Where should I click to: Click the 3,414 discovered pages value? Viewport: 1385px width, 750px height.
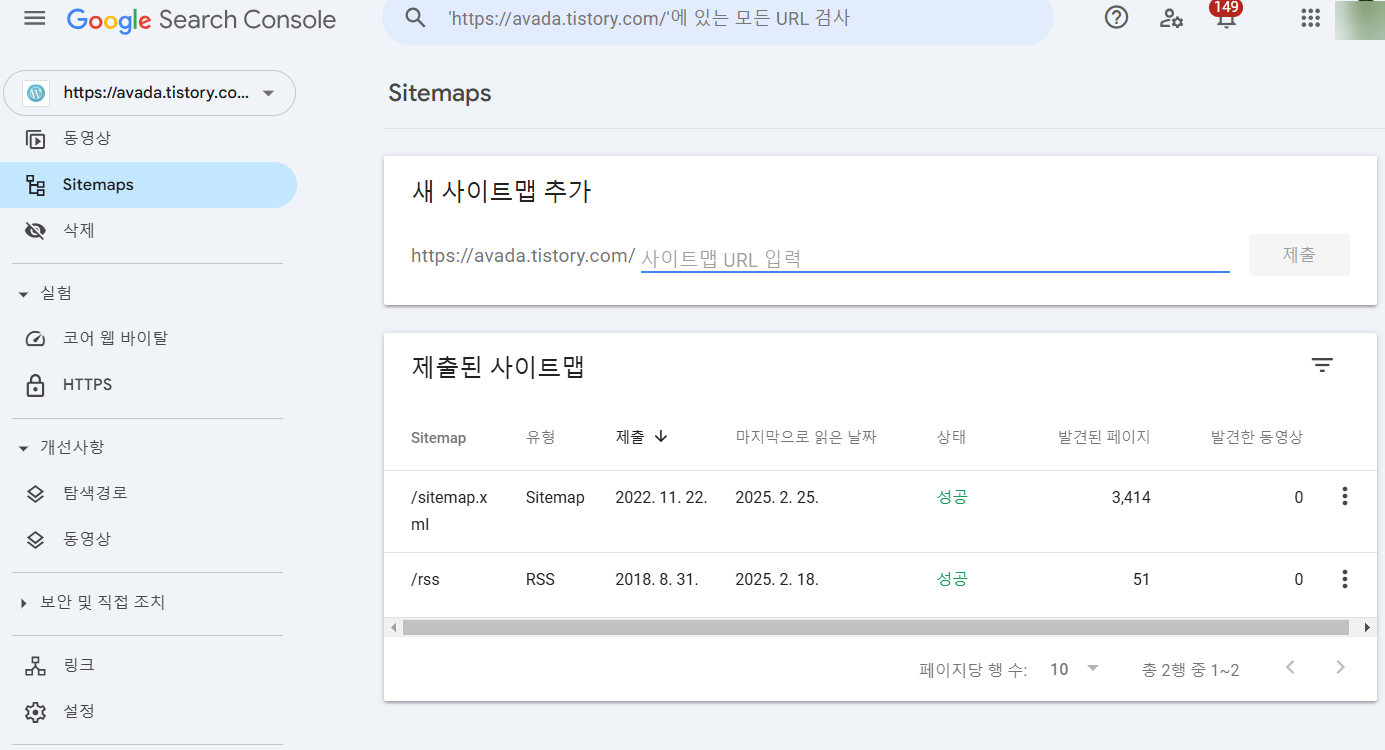pos(1131,497)
